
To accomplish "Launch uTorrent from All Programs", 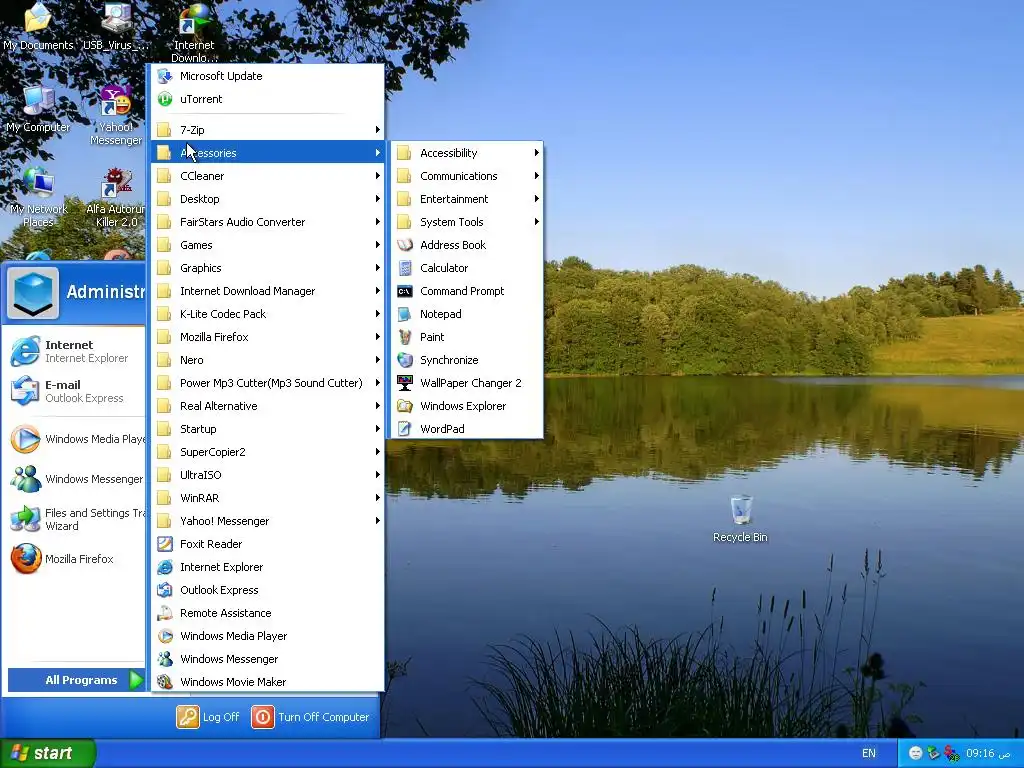I will [x=267, y=99].
